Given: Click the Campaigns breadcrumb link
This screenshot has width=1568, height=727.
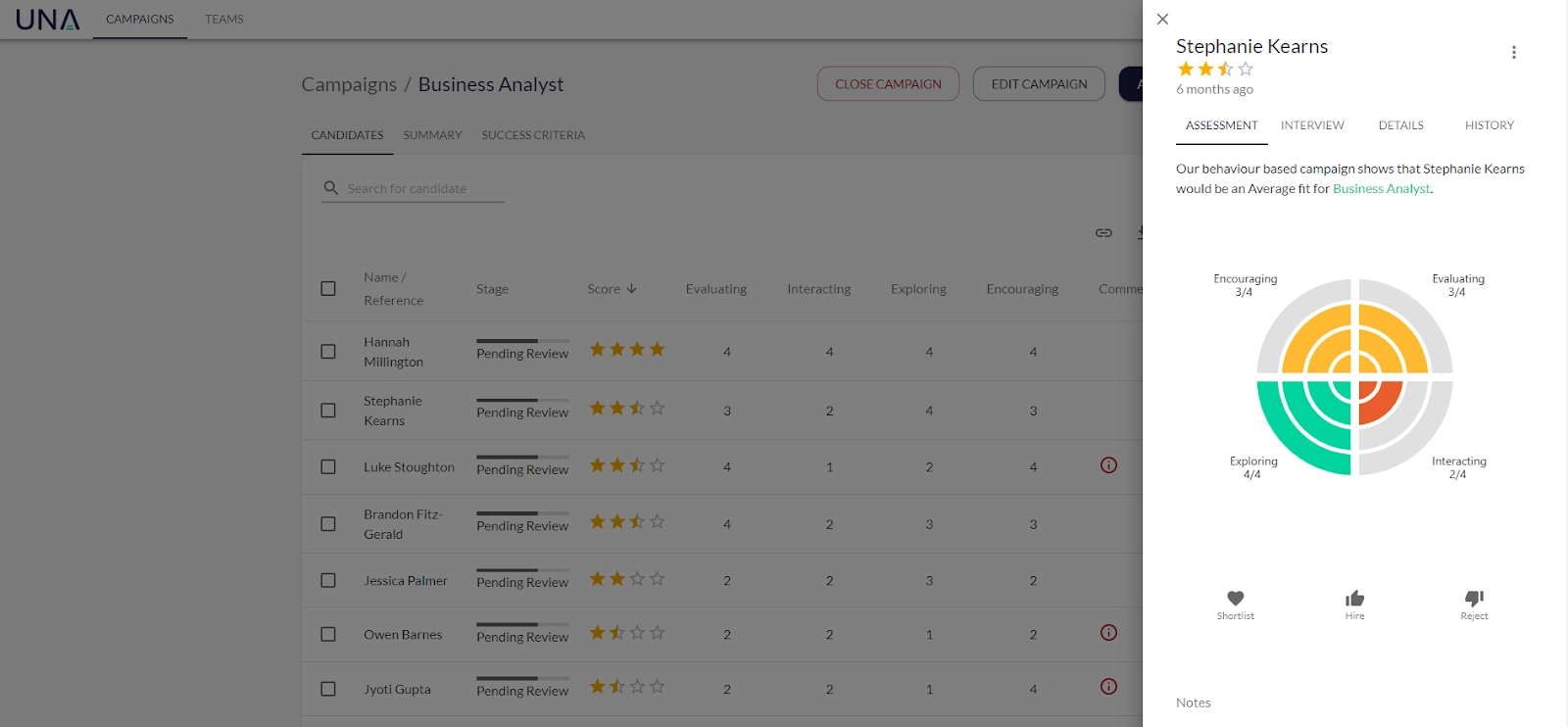Looking at the screenshot, I should tap(349, 84).
